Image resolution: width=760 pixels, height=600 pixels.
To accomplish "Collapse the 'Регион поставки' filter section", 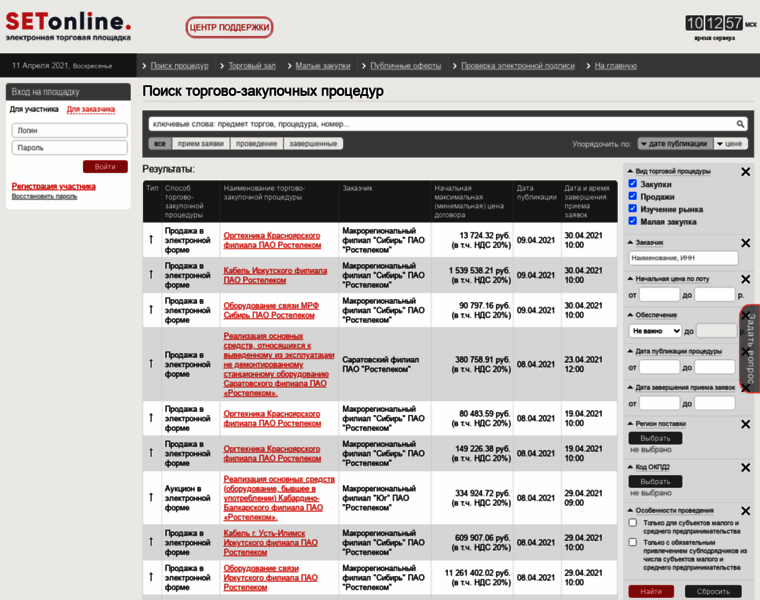I will pyautogui.click(x=657, y=424).
